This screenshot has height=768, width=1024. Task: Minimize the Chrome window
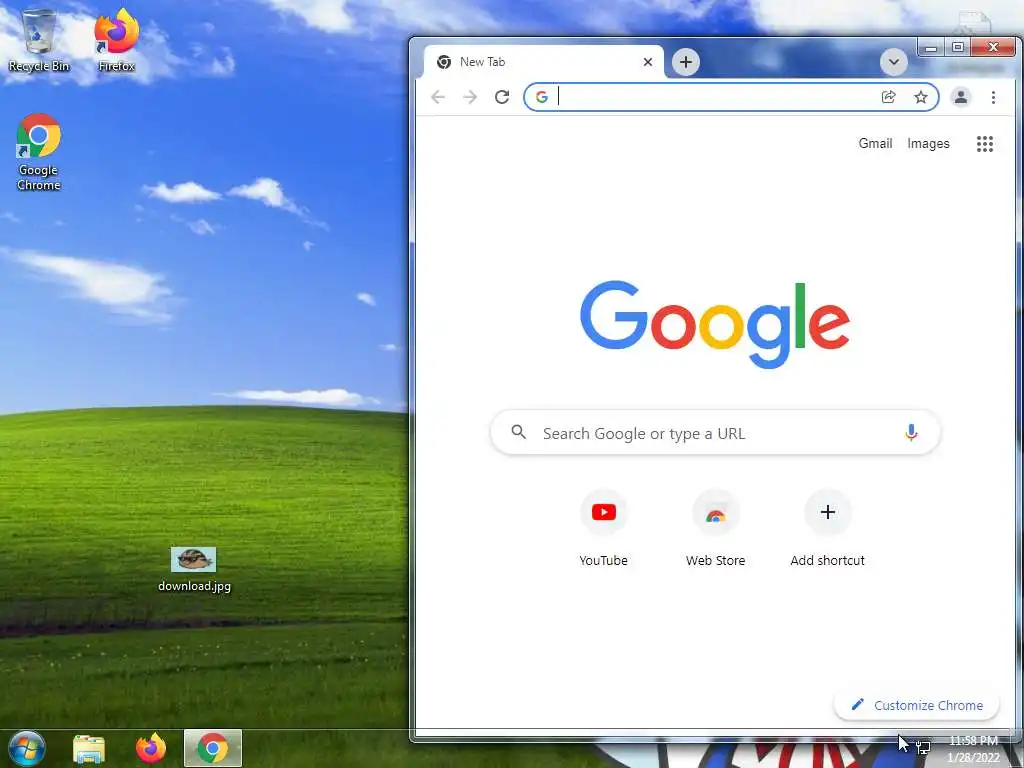(931, 47)
